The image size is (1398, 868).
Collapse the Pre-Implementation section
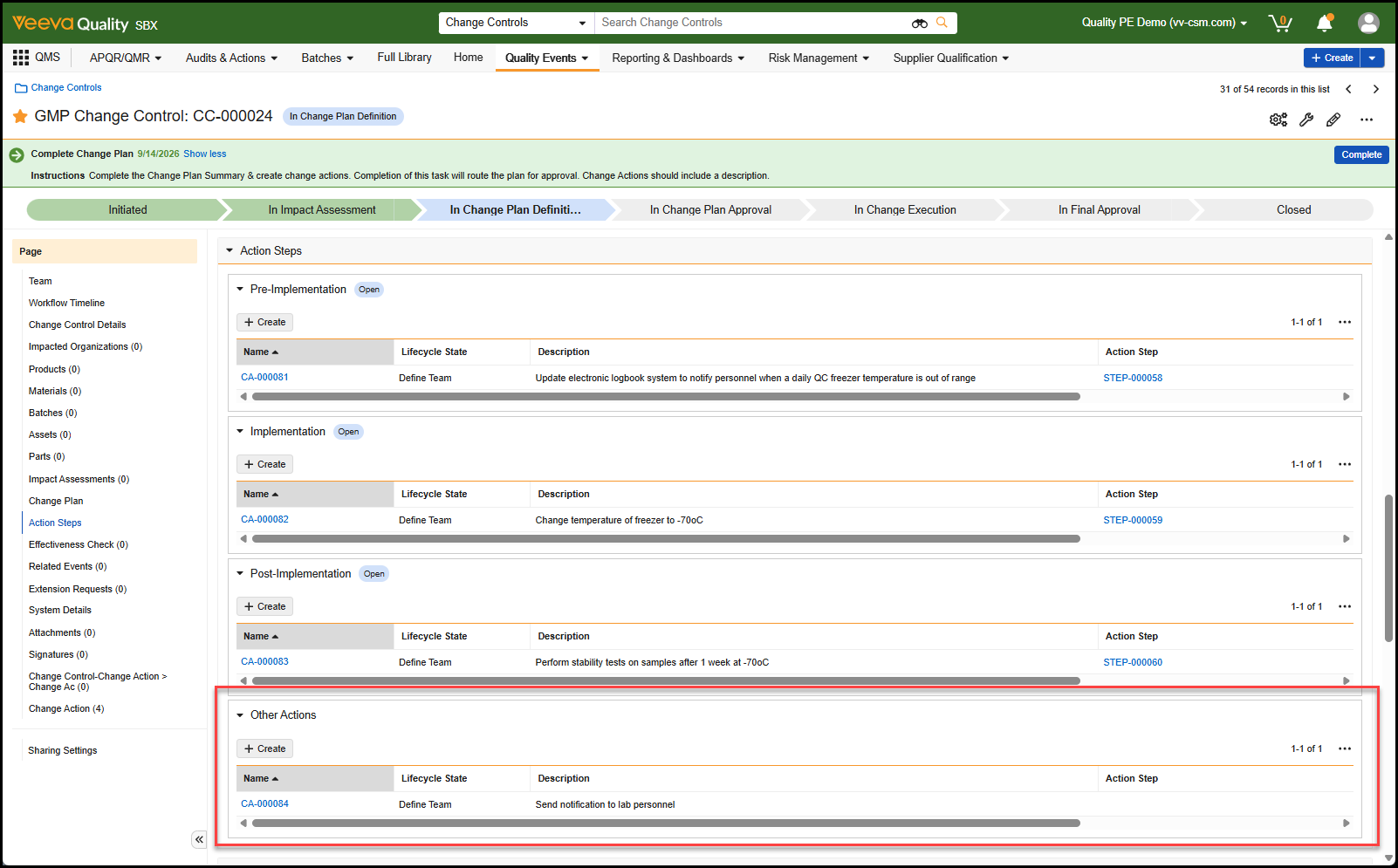240,290
